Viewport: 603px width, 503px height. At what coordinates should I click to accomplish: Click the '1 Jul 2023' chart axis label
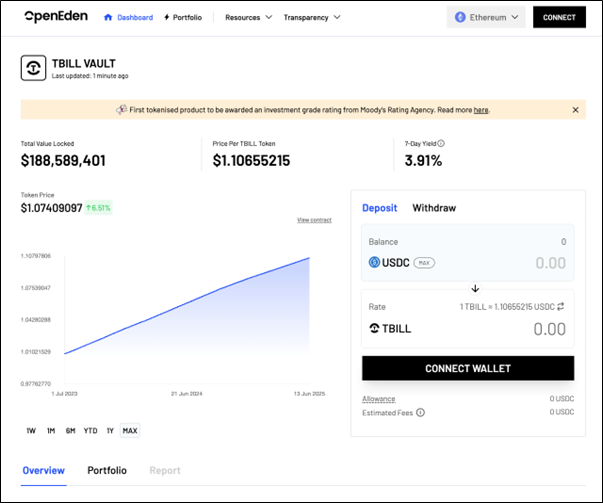tap(65, 394)
